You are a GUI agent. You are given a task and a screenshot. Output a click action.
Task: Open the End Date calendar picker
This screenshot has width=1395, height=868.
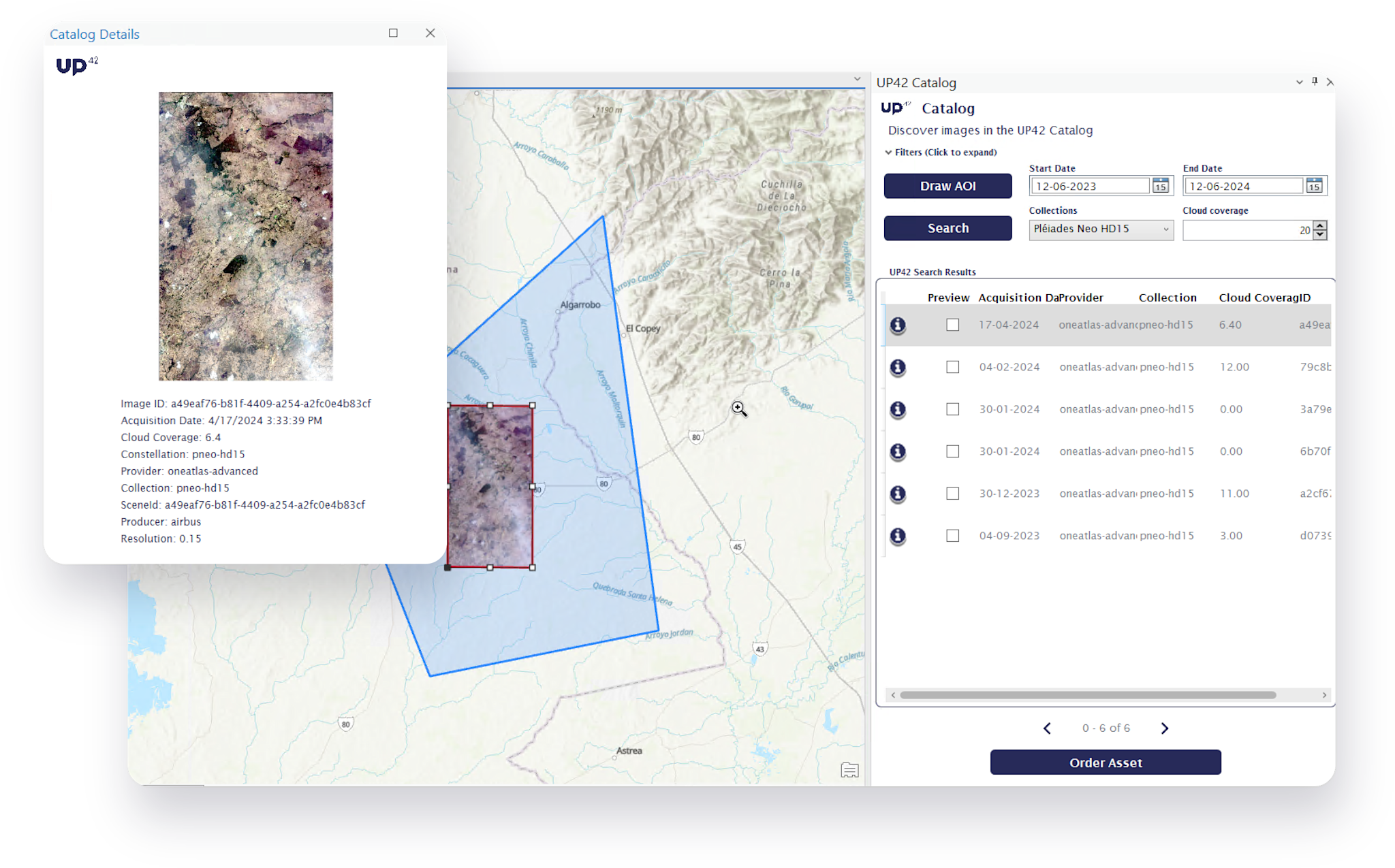tap(1314, 186)
